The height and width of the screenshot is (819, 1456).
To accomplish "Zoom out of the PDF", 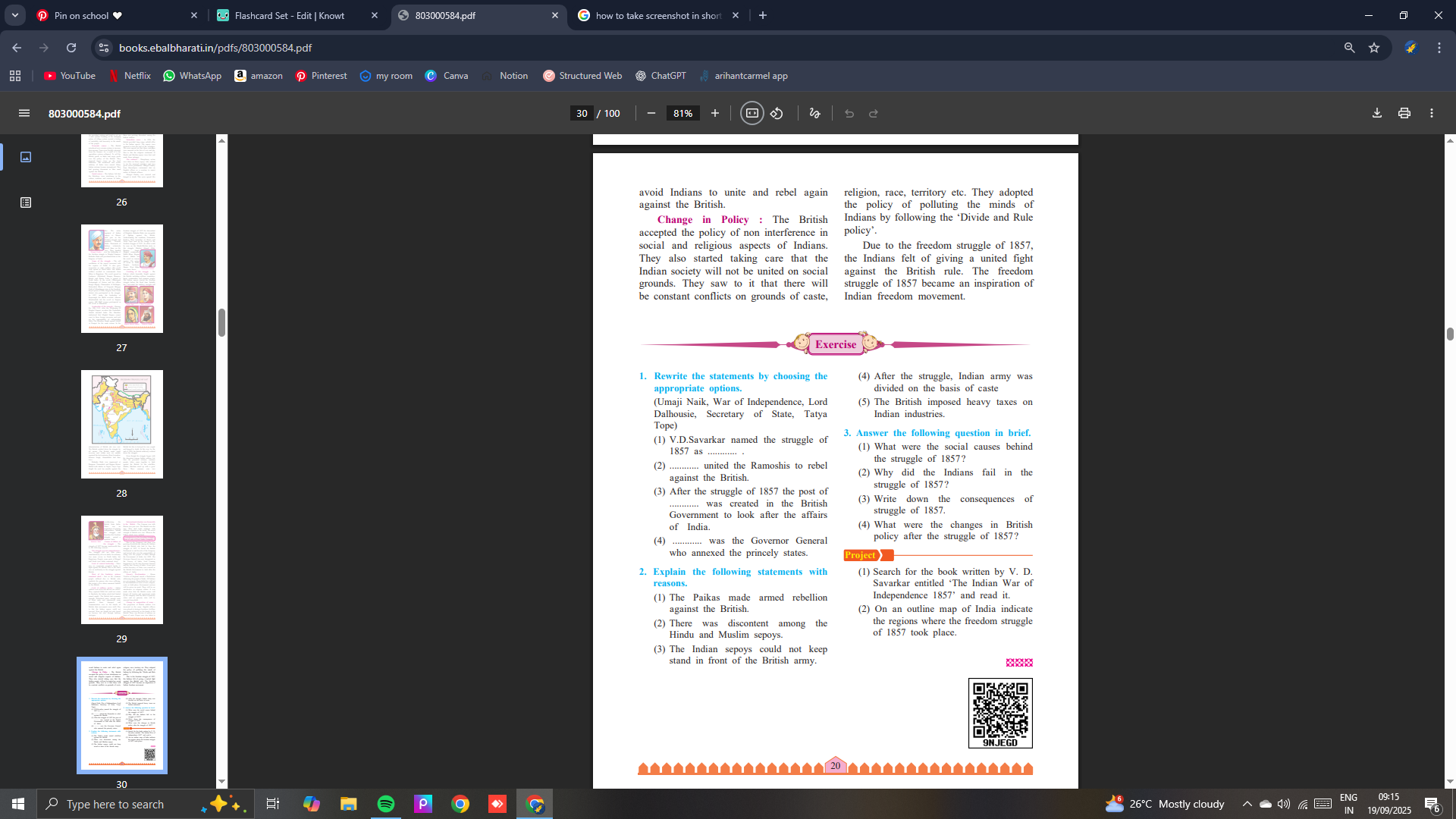I will click(x=651, y=114).
